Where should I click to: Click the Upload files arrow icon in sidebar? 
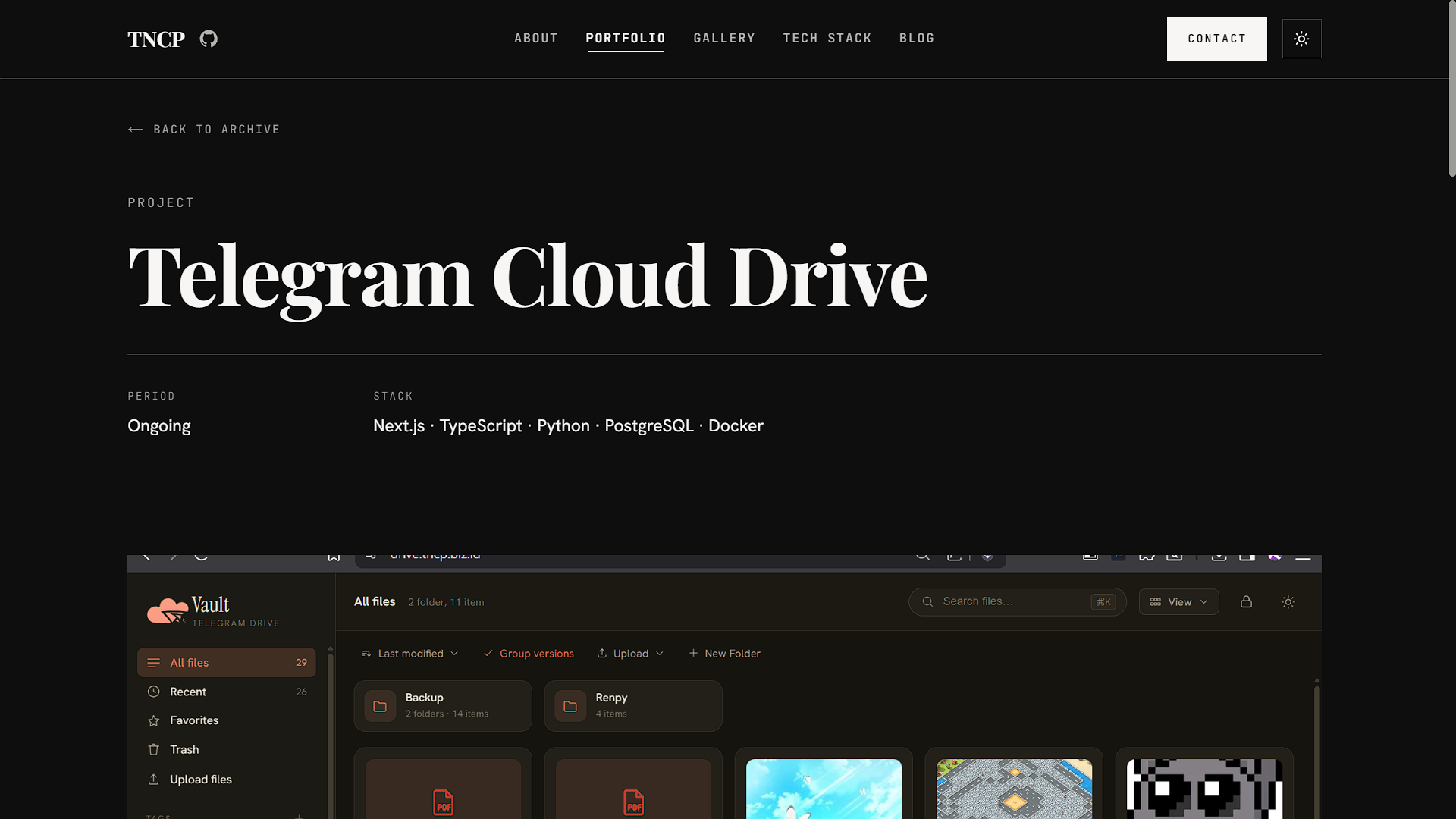[154, 779]
